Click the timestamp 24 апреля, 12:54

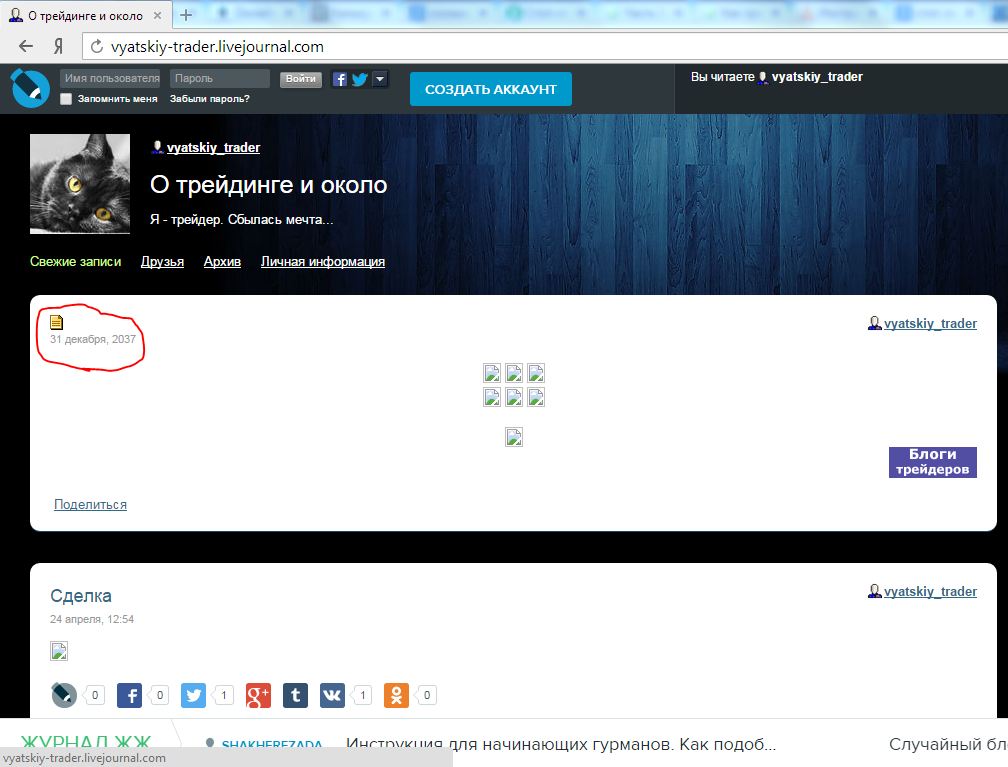(x=92, y=619)
